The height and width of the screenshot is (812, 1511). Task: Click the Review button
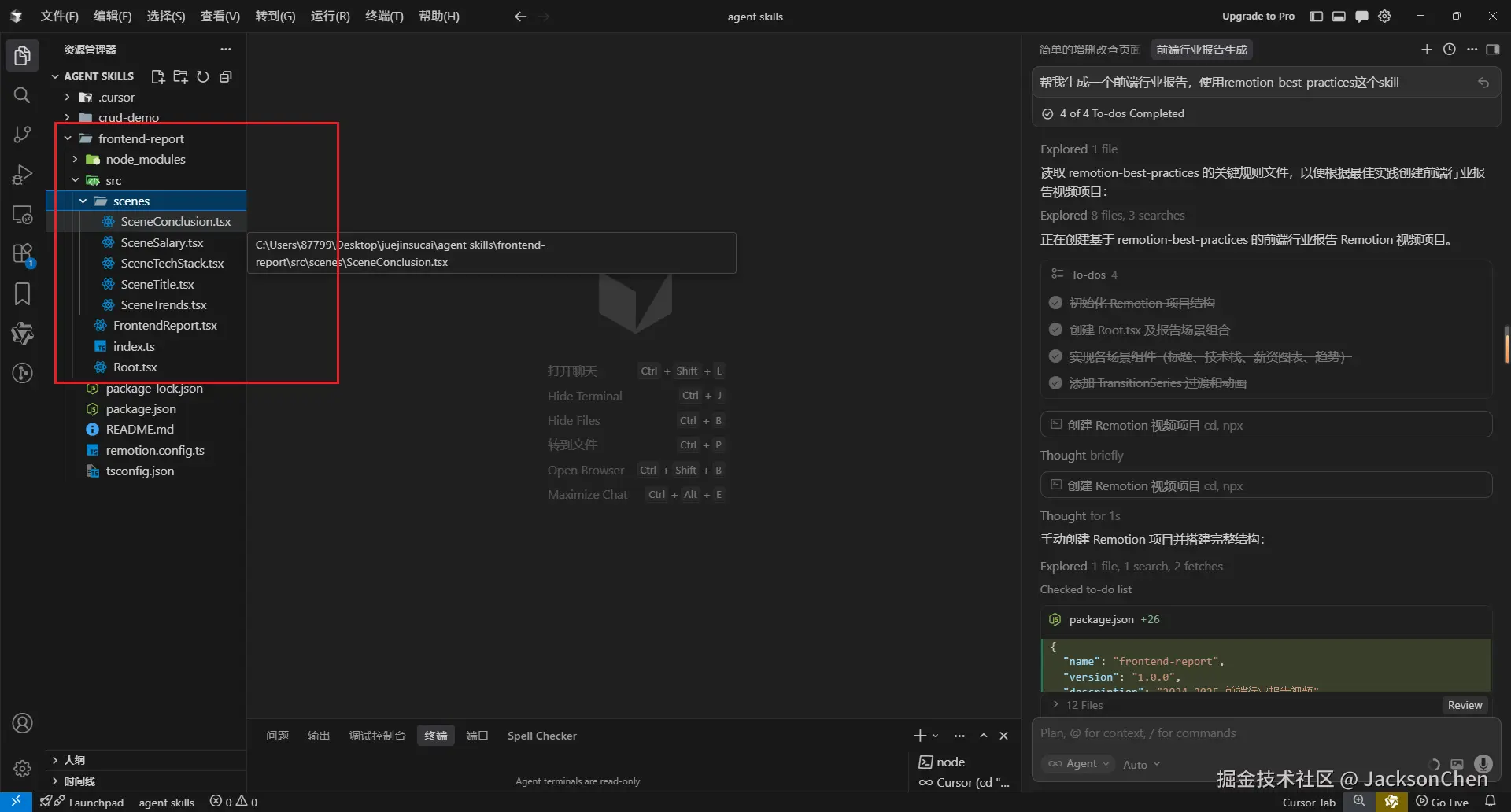pyautogui.click(x=1465, y=705)
